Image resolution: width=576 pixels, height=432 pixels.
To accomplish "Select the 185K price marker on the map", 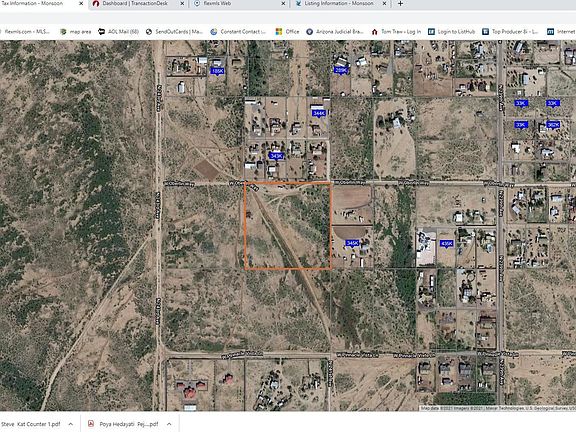I will 217,71.
